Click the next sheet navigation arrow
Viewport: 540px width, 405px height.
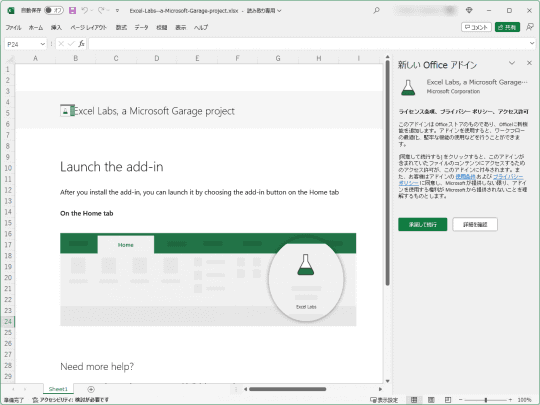coord(25,389)
